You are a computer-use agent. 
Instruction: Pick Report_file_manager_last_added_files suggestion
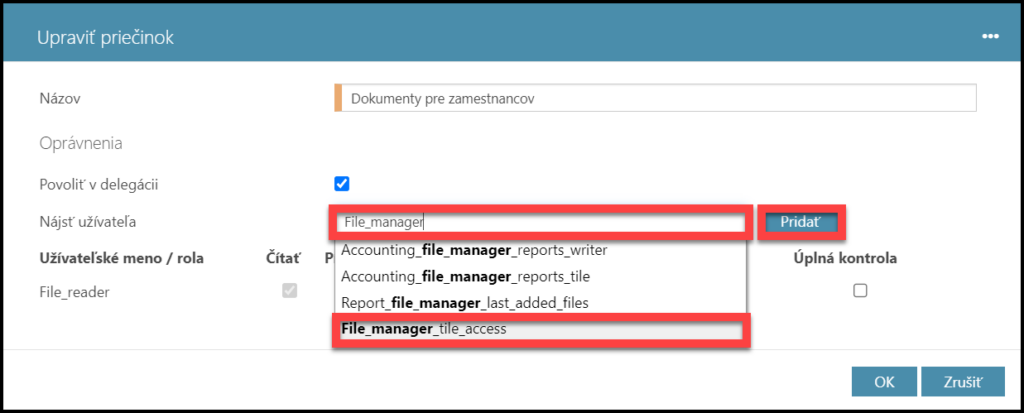(x=465, y=302)
